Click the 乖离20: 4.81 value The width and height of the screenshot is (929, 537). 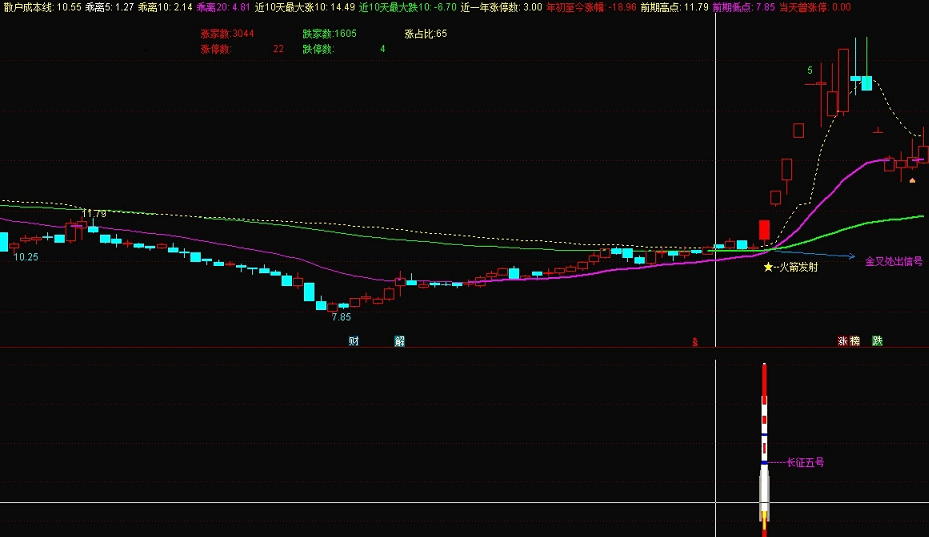(223, 7)
